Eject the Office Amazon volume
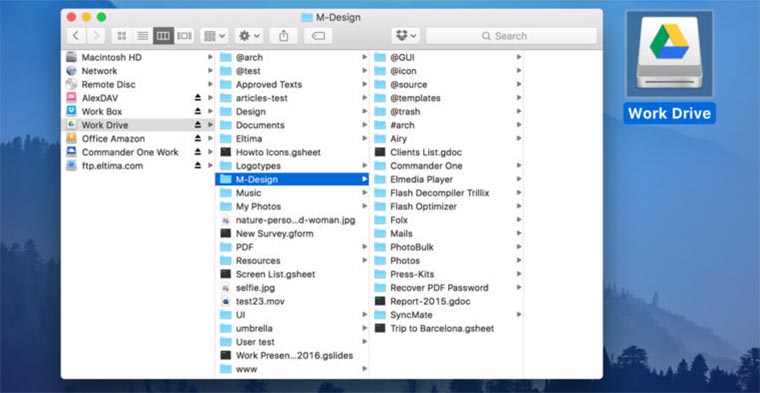Viewport: 760px width, 393px height. tap(198, 139)
